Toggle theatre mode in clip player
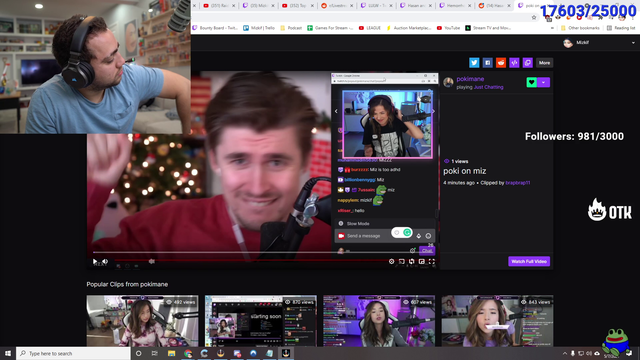The image size is (640, 360). (422, 261)
